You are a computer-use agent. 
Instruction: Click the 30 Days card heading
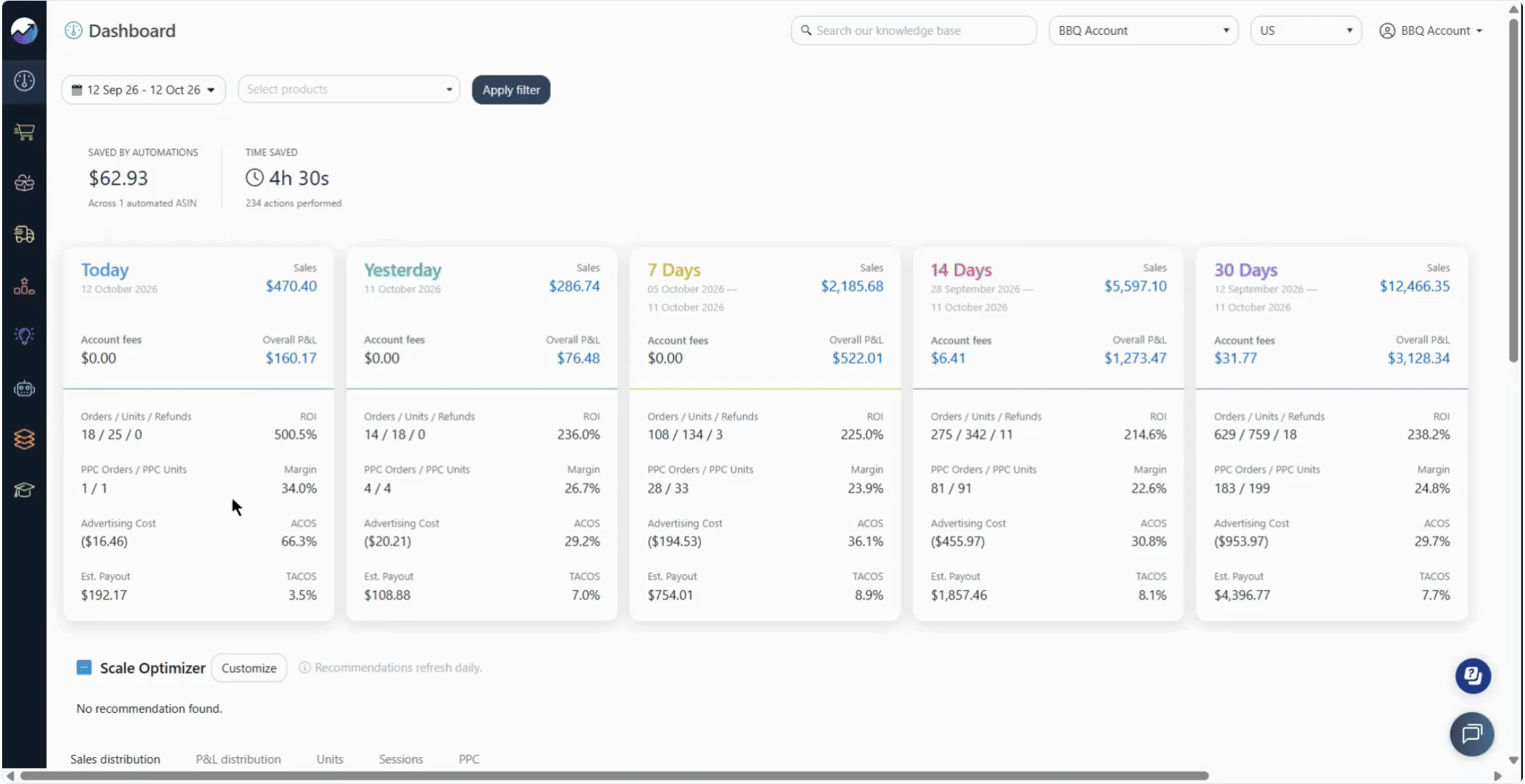pos(1245,270)
